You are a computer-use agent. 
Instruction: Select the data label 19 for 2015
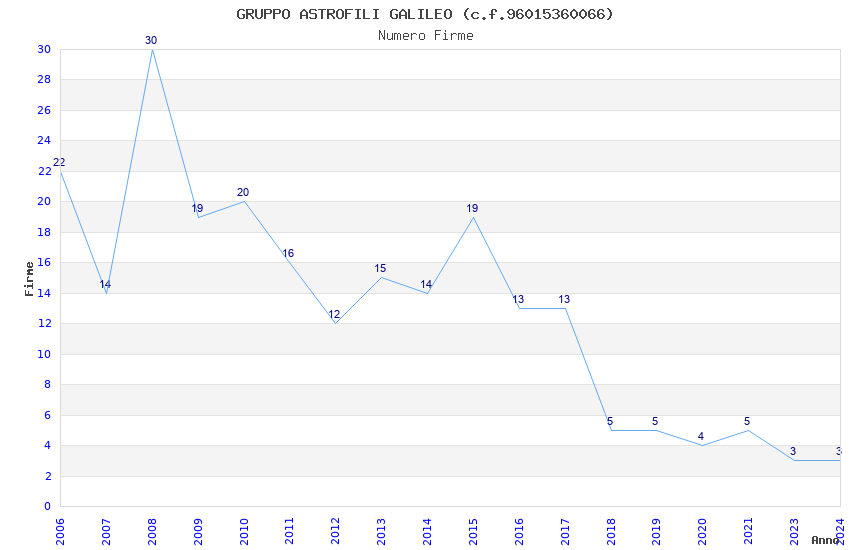[x=472, y=209]
